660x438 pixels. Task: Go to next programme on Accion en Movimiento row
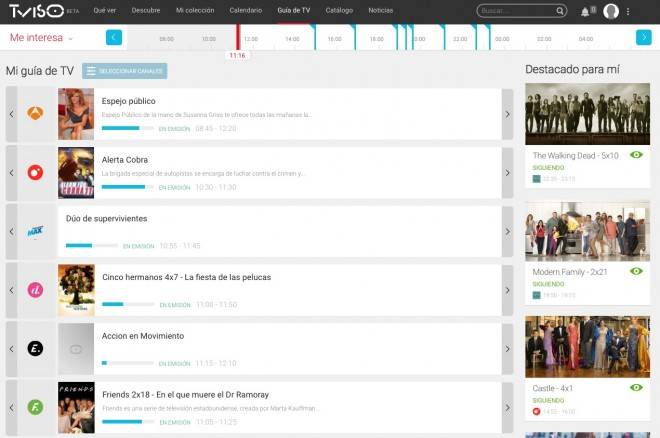pyautogui.click(x=507, y=349)
